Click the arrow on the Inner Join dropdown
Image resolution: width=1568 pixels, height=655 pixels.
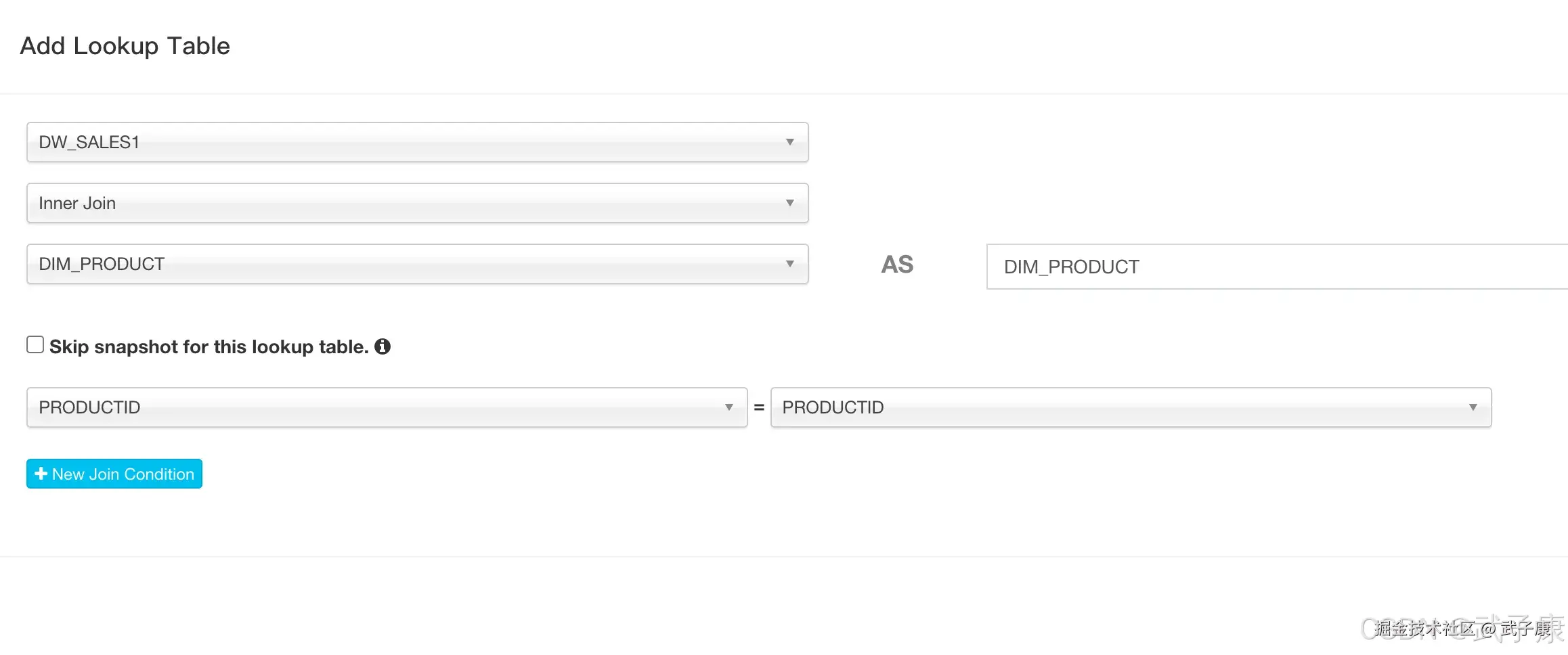click(x=789, y=203)
